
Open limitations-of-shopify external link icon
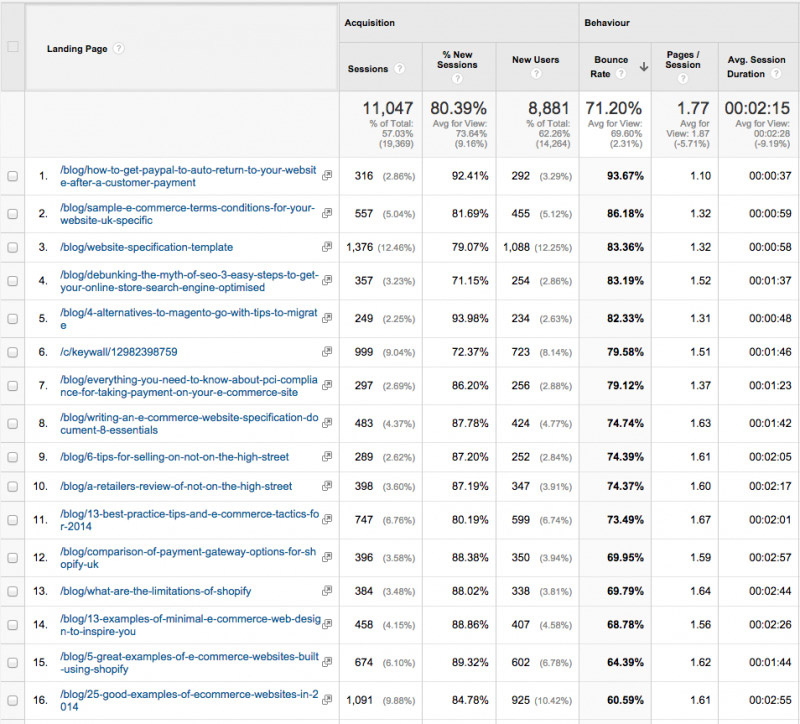[x=327, y=591]
